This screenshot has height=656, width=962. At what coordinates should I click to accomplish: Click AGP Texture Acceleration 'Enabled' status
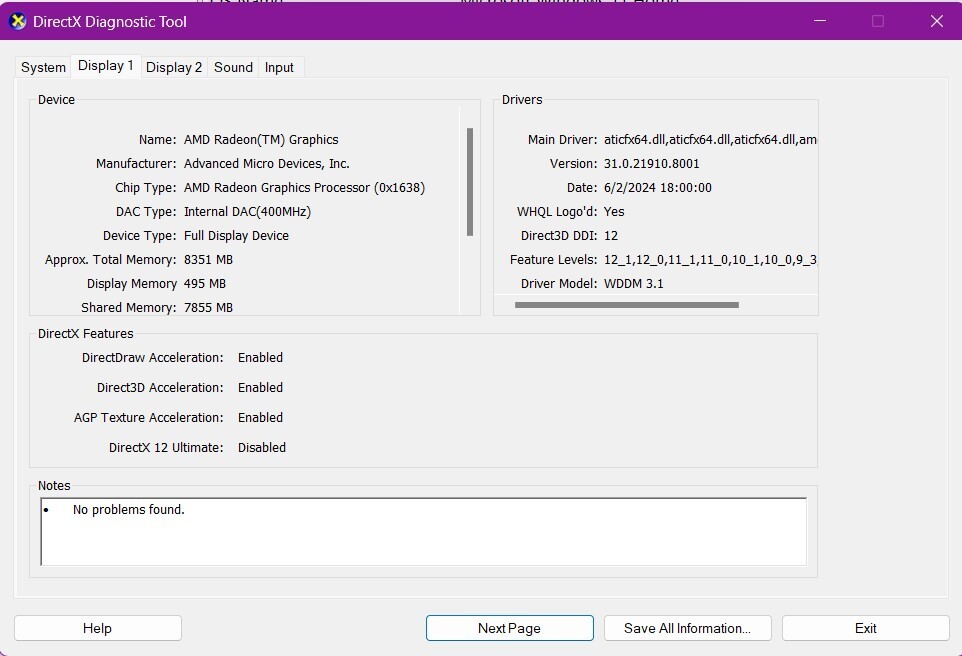(x=260, y=418)
